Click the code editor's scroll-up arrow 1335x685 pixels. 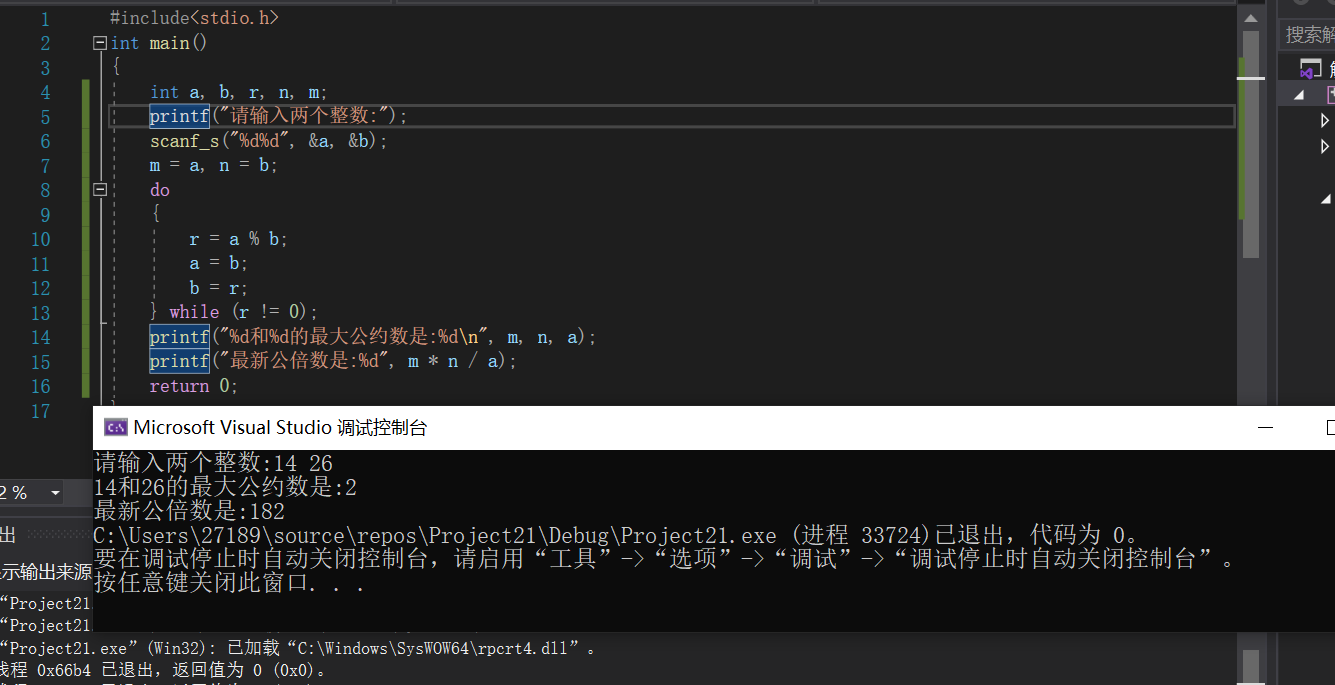[1250, 19]
